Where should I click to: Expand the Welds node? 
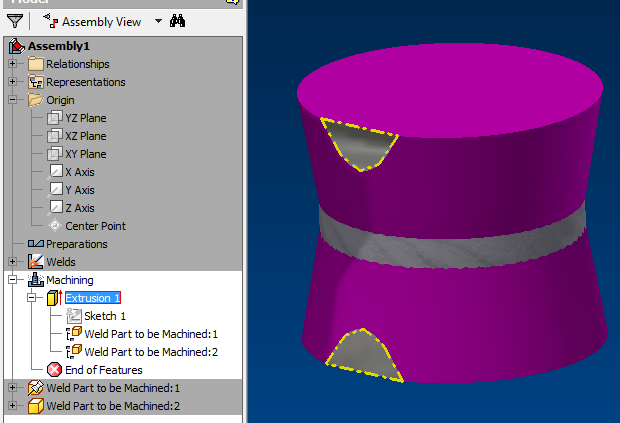click(x=12, y=261)
